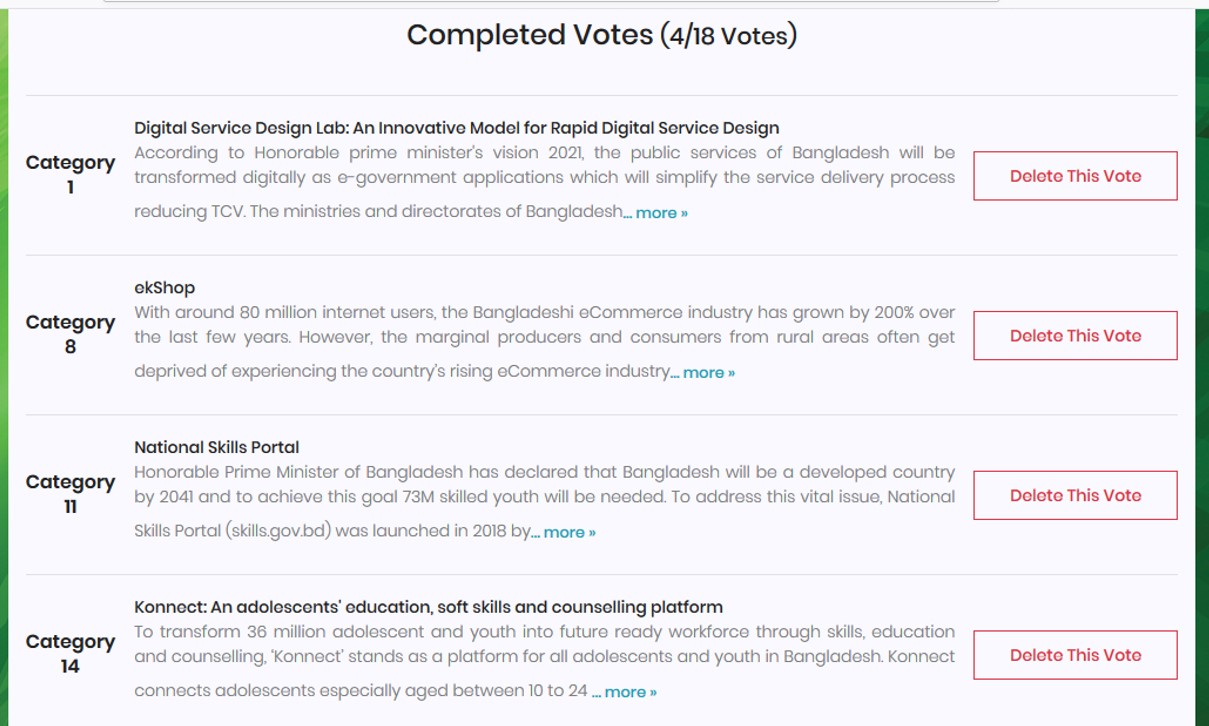Screen dimensions: 1209x726
Task: Select the Category 11 label
Action: point(70,493)
